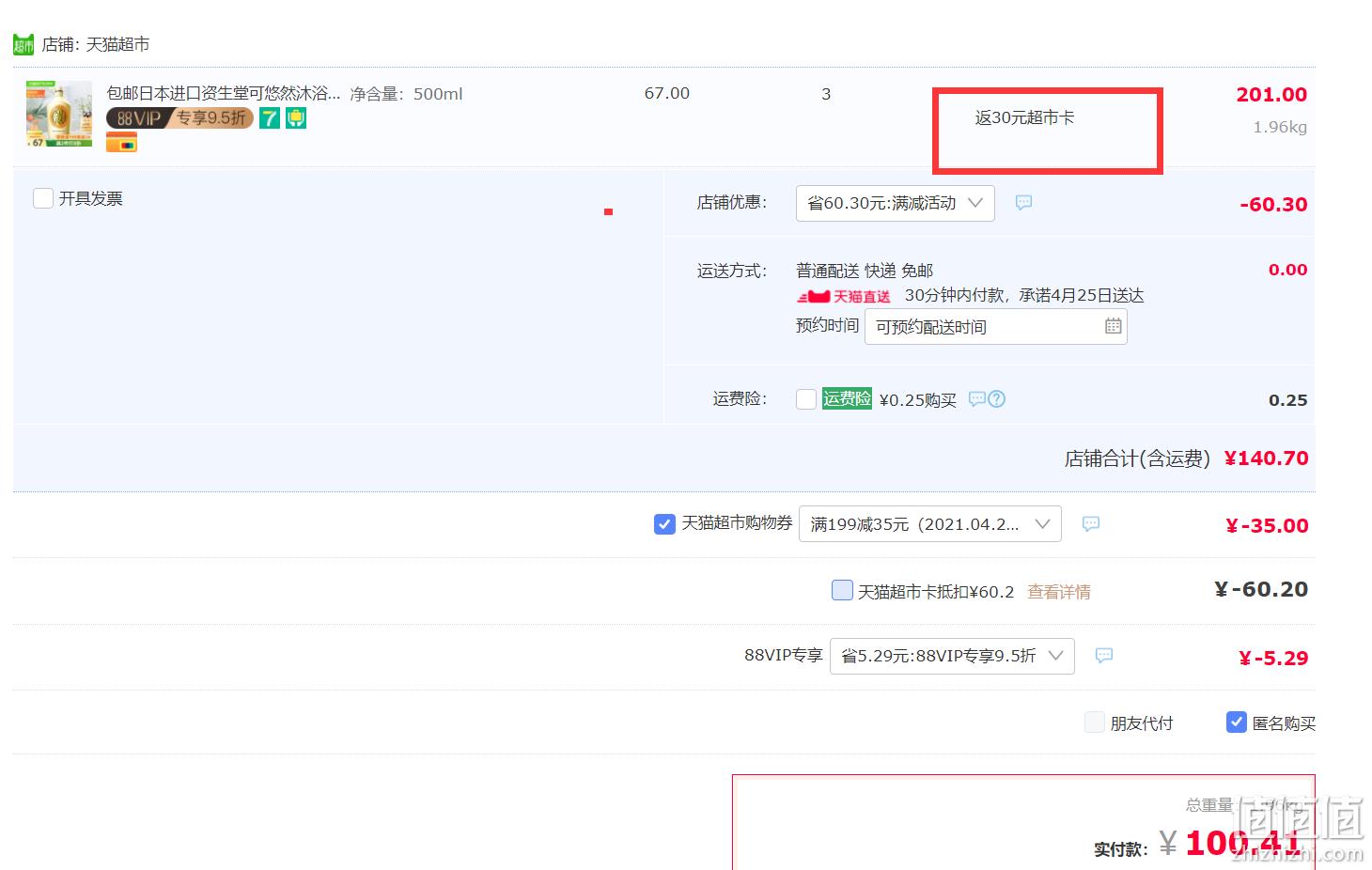The height and width of the screenshot is (870, 1372).
Task: Click the green 运费险 label tag
Action: coord(847,398)
